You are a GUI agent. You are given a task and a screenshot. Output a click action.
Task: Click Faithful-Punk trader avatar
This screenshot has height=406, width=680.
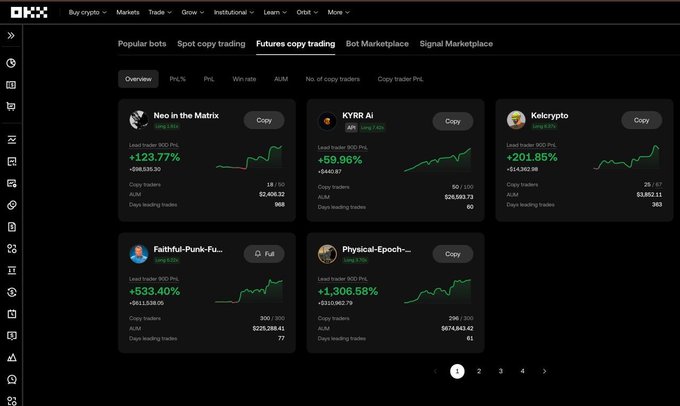point(139,254)
